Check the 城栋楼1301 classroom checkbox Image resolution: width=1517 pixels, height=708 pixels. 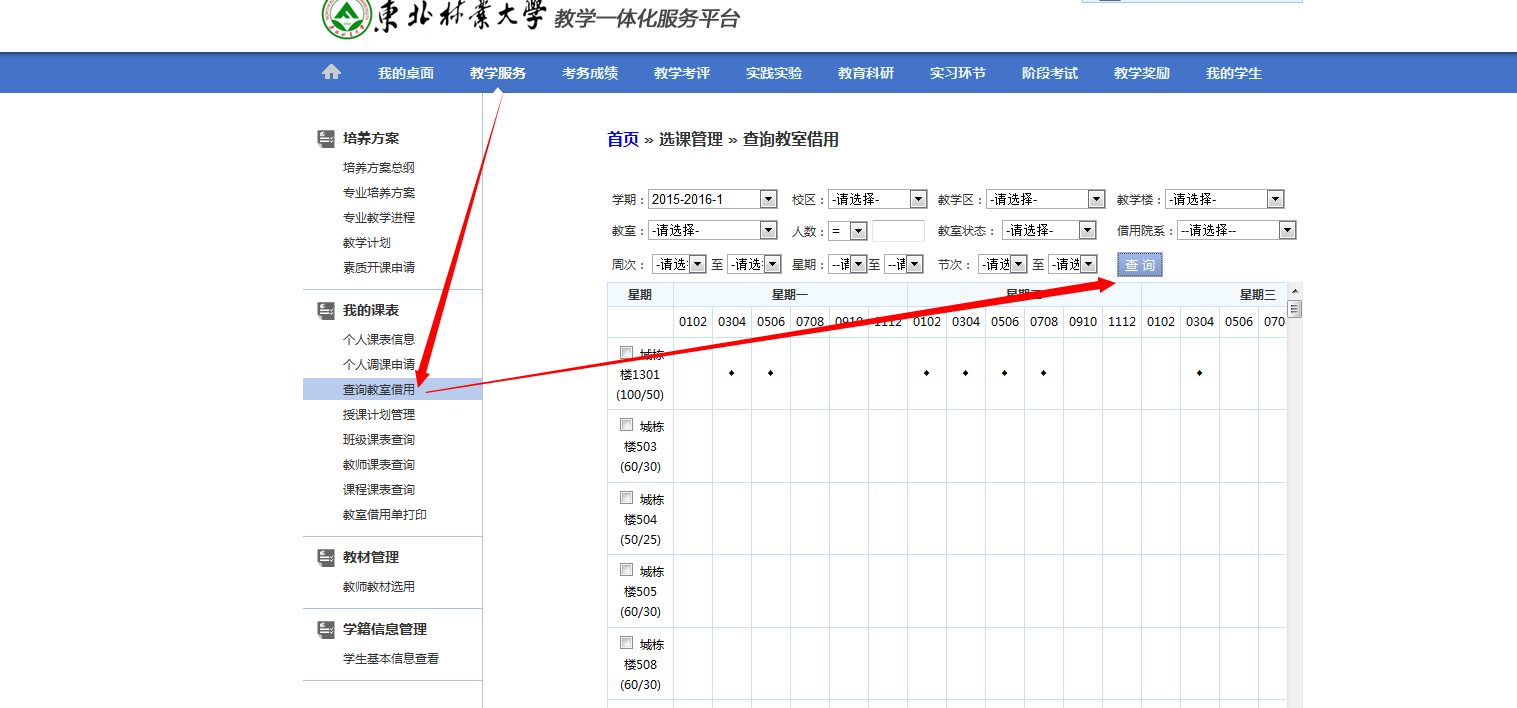click(627, 352)
